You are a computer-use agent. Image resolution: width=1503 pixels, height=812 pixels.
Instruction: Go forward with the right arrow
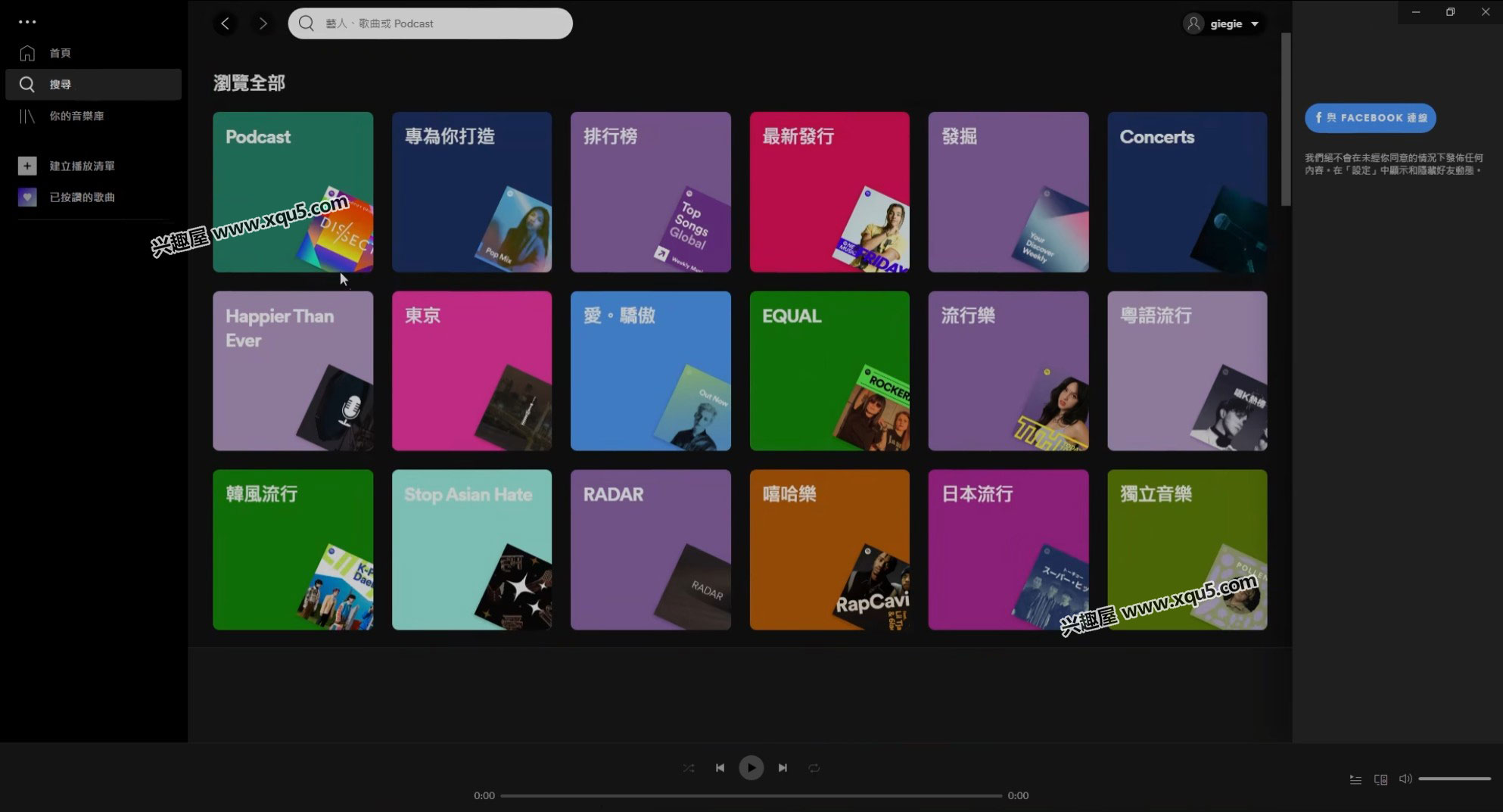[263, 23]
